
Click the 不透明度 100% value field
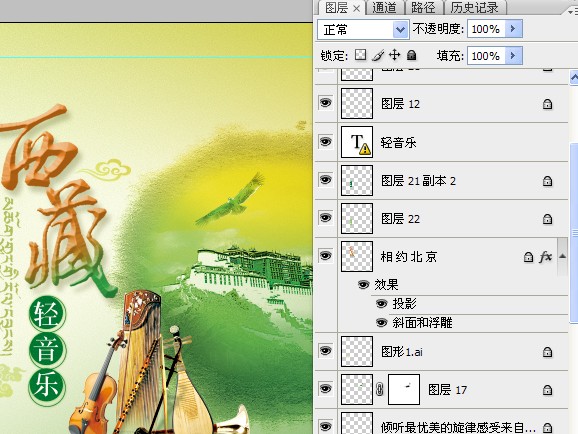click(486, 29)
